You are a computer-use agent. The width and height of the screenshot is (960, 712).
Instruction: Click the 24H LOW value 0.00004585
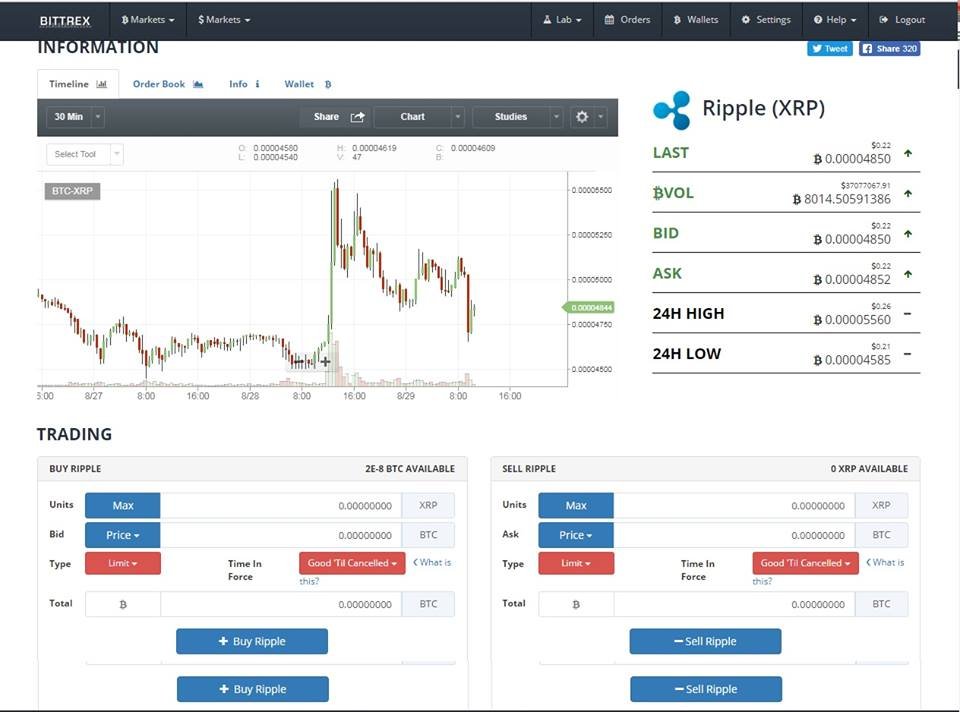[x=852, y=360]
